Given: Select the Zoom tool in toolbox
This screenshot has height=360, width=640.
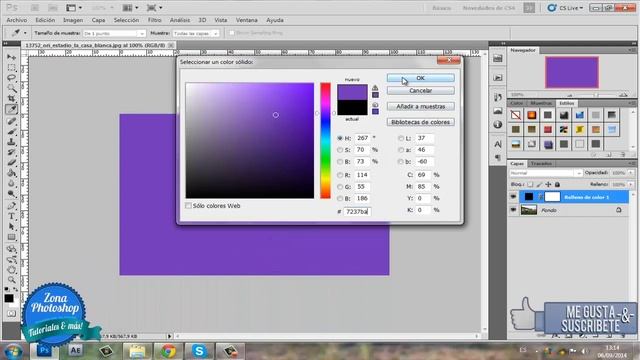Looking at the screenshot, I should pos(11,280).
